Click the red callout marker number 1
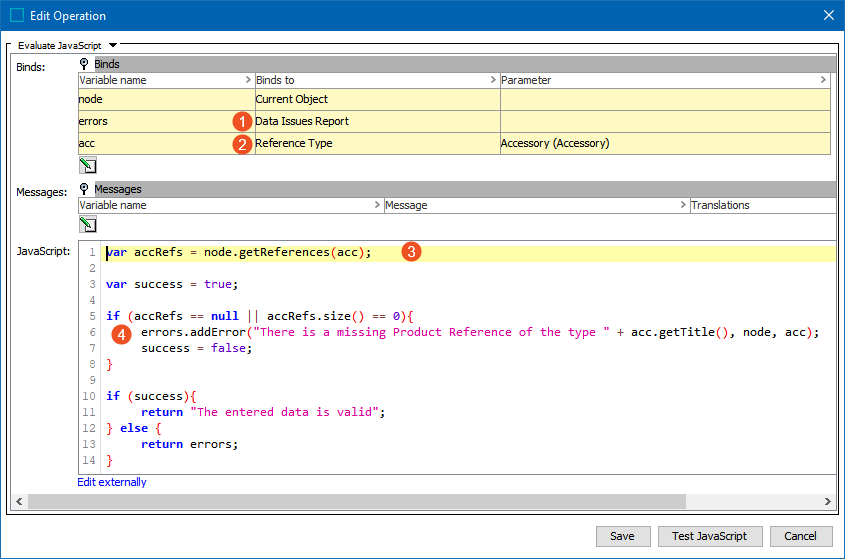This screenshot has width=845, height=559. 240,121
